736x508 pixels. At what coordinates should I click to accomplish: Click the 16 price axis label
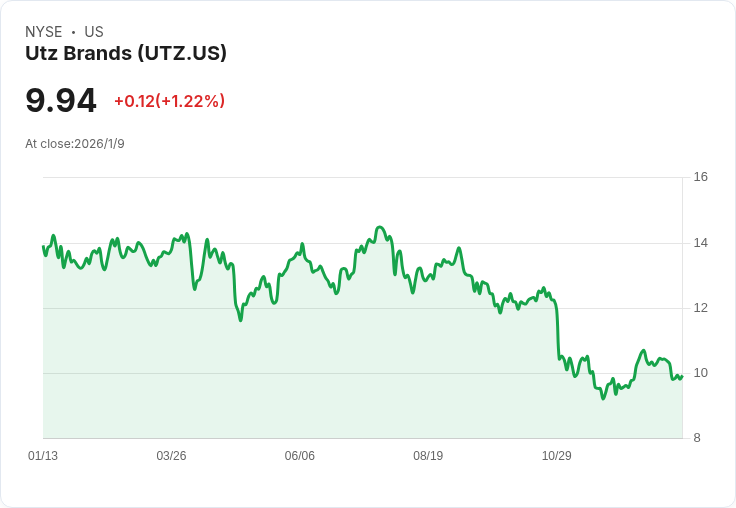coord(701,177)
